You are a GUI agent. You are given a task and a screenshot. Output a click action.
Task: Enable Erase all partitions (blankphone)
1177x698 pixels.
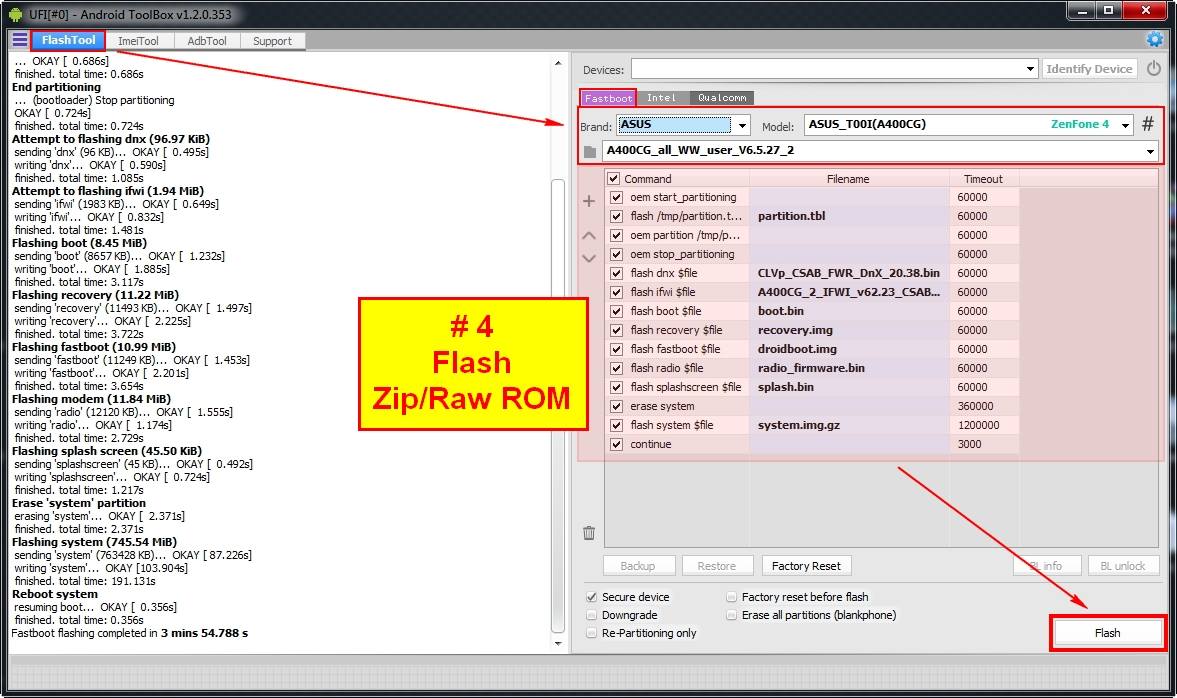coord(731,615)
